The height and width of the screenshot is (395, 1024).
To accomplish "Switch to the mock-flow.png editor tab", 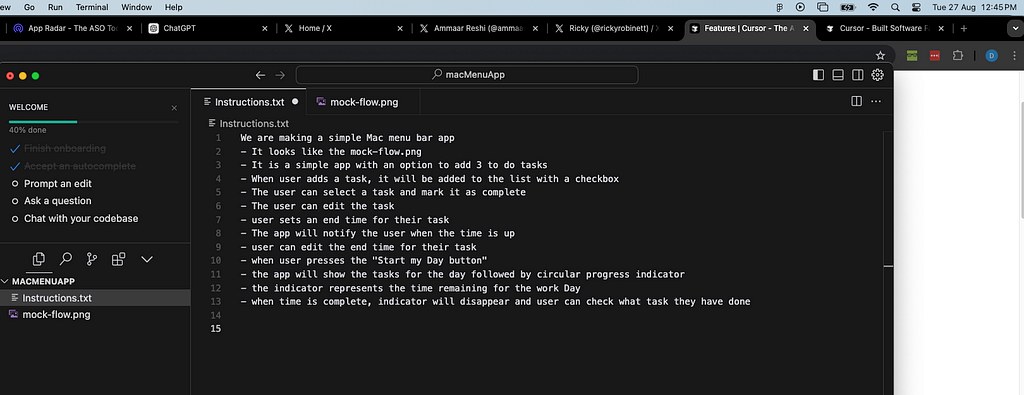I will point(362,102).
